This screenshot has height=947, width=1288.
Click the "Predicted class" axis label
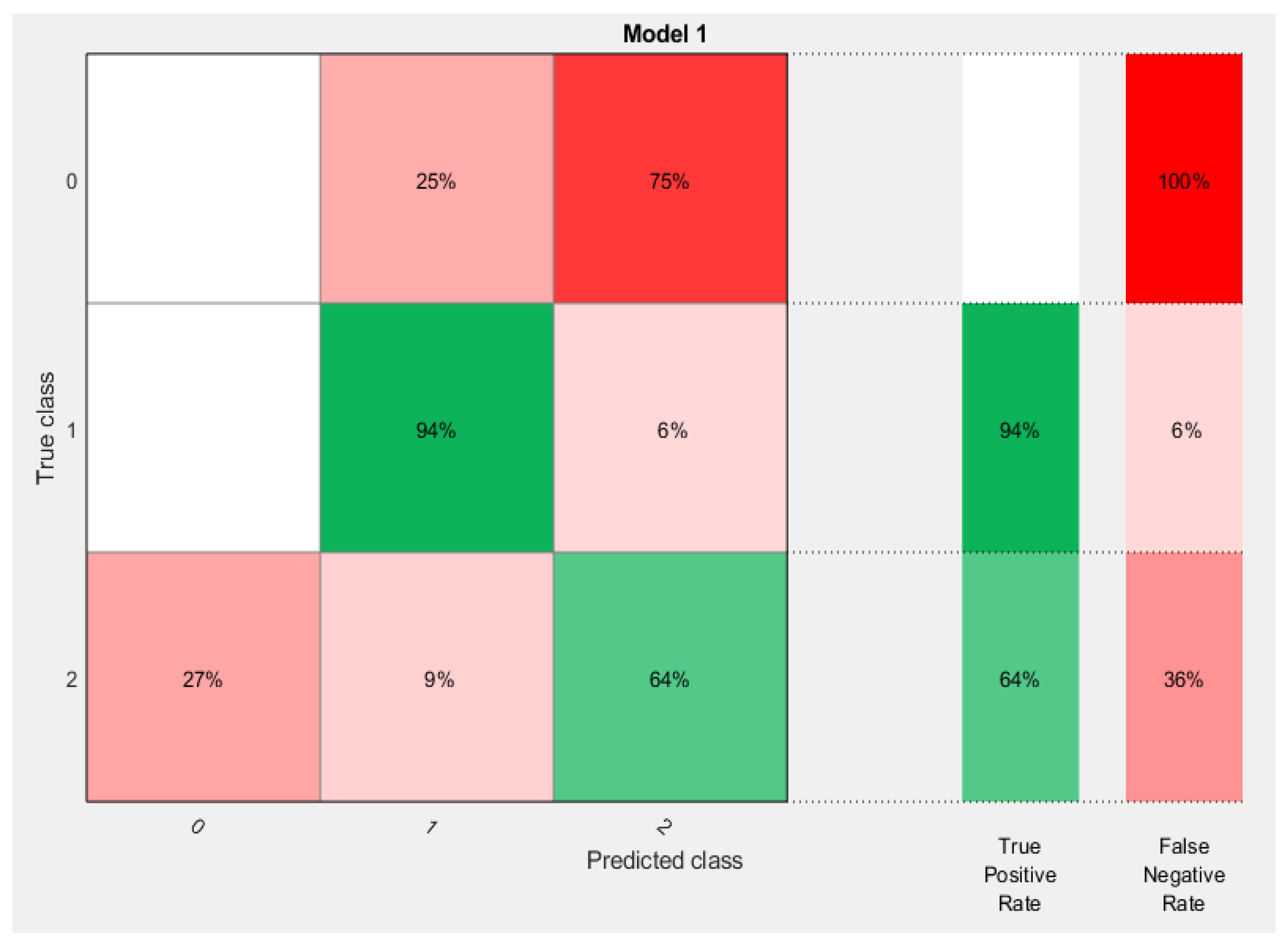(664, 860)
